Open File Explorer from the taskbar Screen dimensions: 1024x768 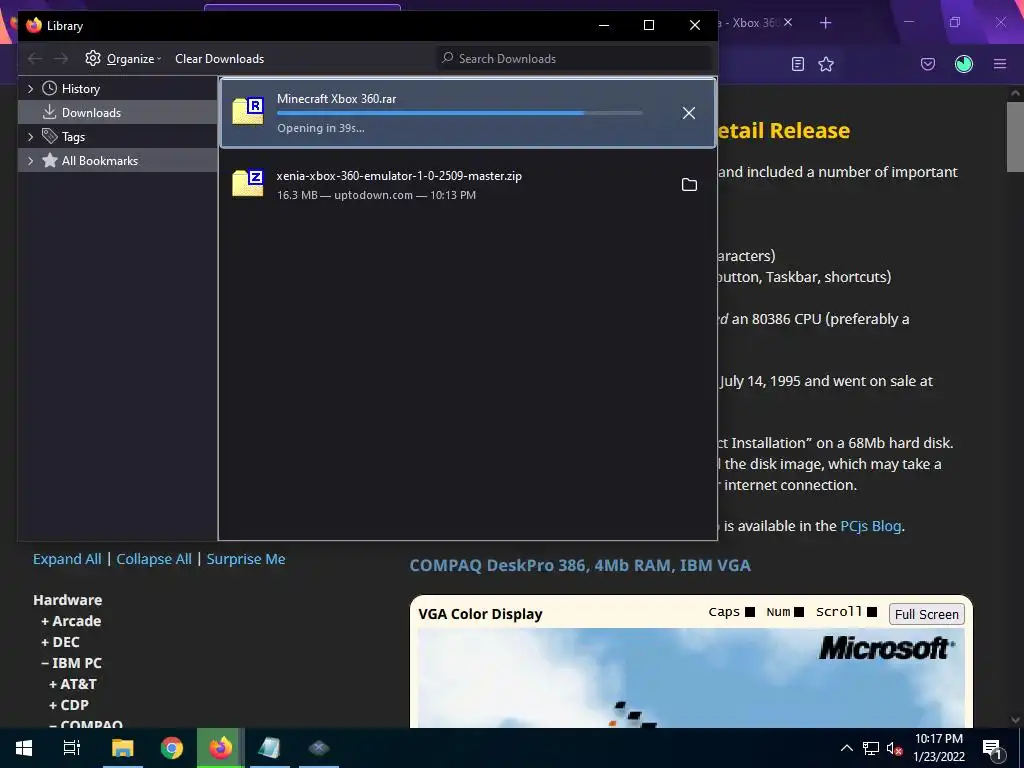pyautogui.click(x=122, y=748)
